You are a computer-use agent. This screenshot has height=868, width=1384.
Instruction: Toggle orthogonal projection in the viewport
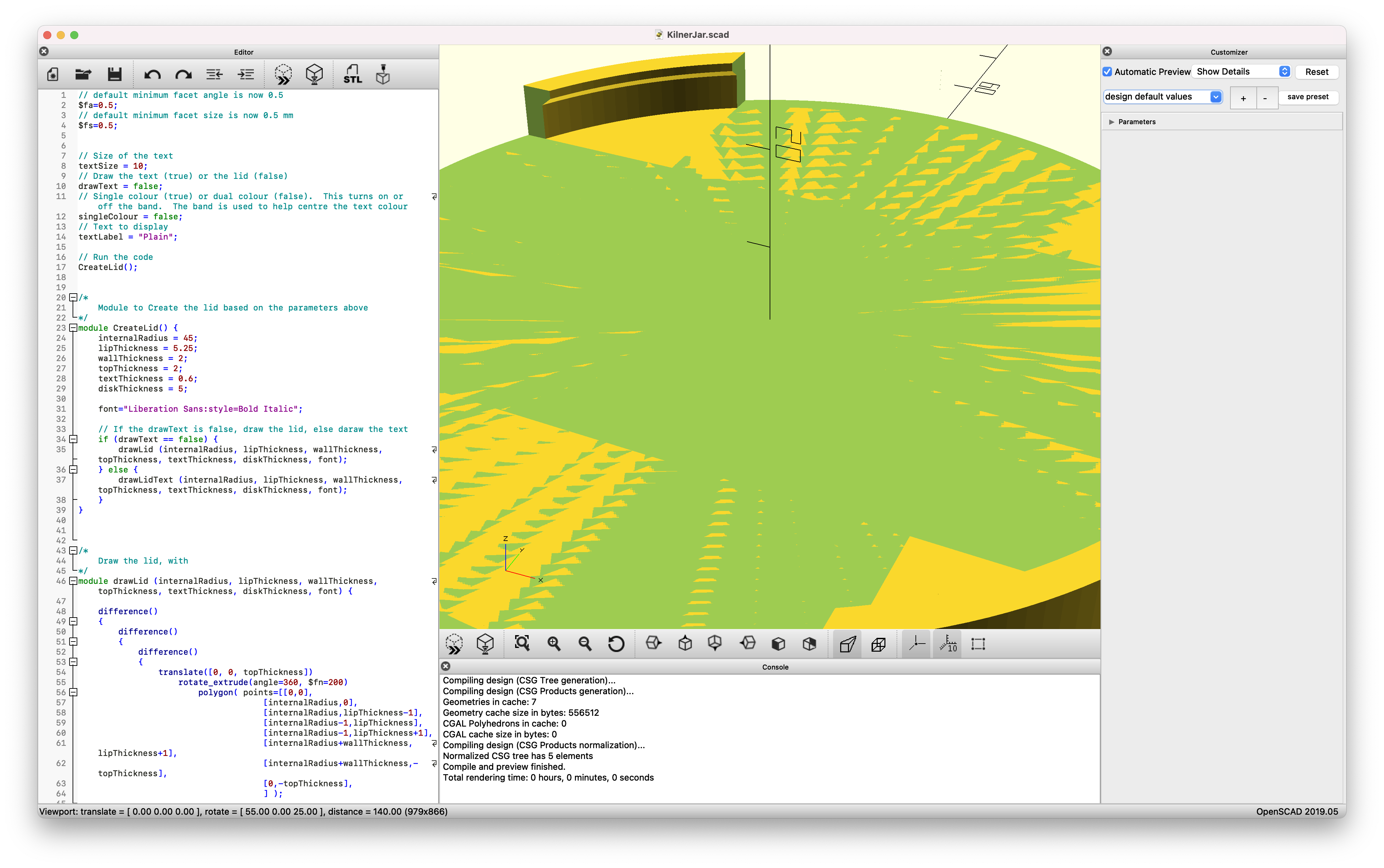click(878, 644)
